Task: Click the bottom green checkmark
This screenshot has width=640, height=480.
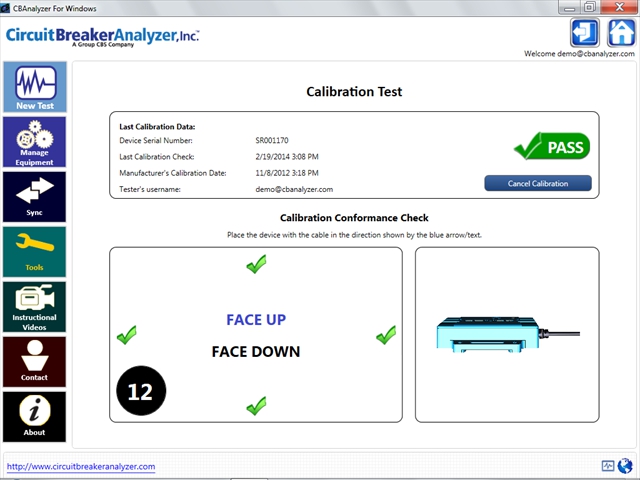Action: click(x=256, y=406)
